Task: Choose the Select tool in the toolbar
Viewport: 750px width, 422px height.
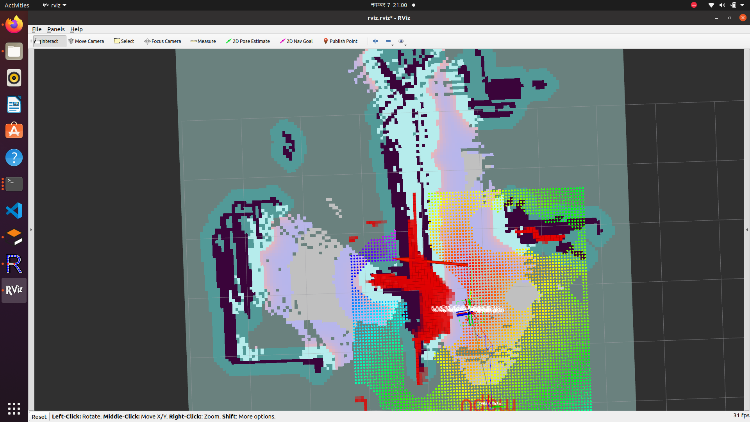Action: point(125,41)
